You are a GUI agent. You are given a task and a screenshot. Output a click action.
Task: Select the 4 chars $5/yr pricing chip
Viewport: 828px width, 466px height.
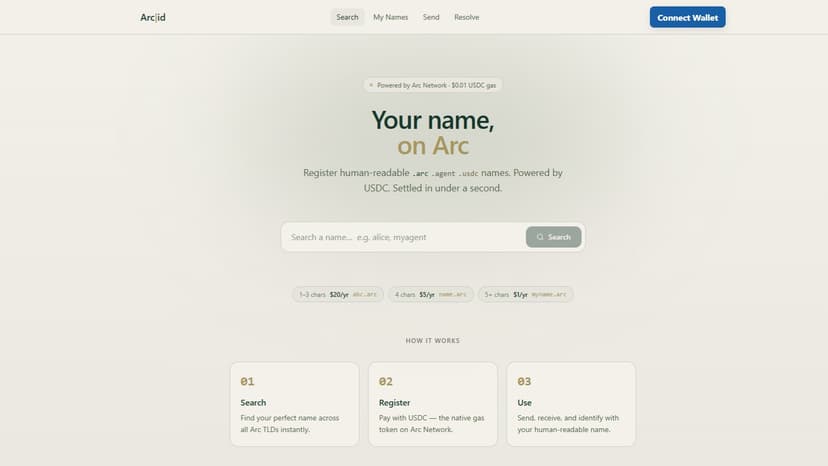[x=431, y=294]
